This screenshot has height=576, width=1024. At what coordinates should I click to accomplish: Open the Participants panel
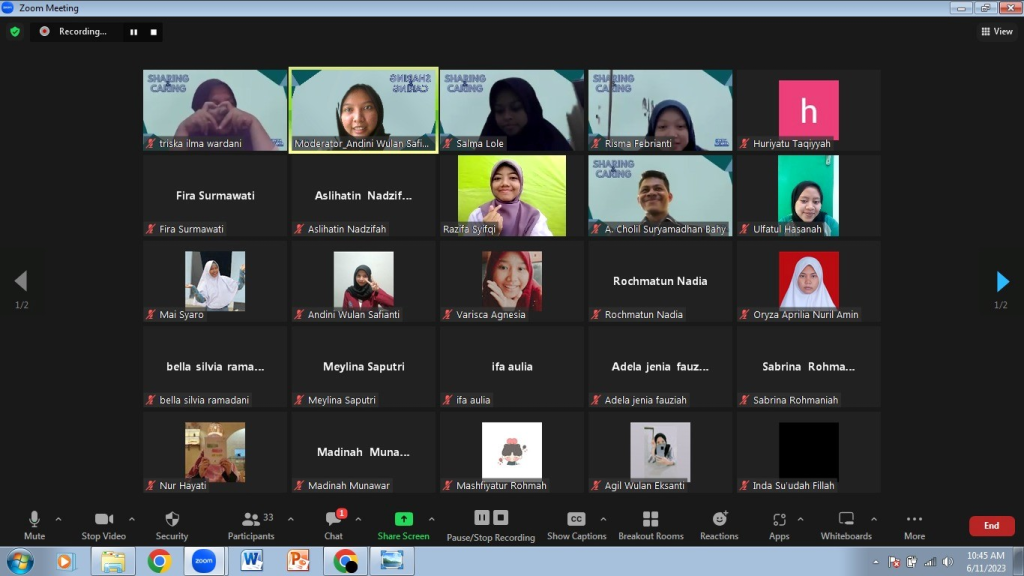(251, 520)
